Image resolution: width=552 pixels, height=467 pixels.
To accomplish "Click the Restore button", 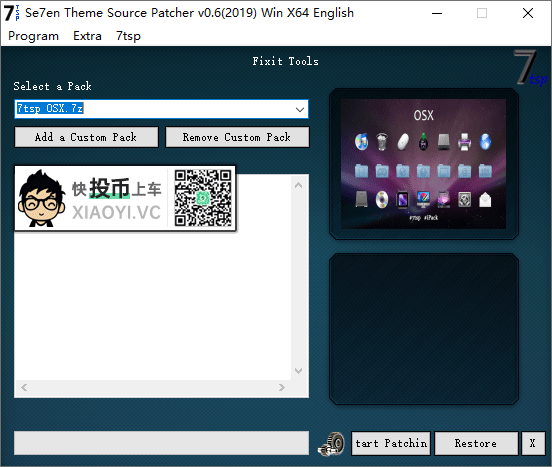I will point(476,443).
